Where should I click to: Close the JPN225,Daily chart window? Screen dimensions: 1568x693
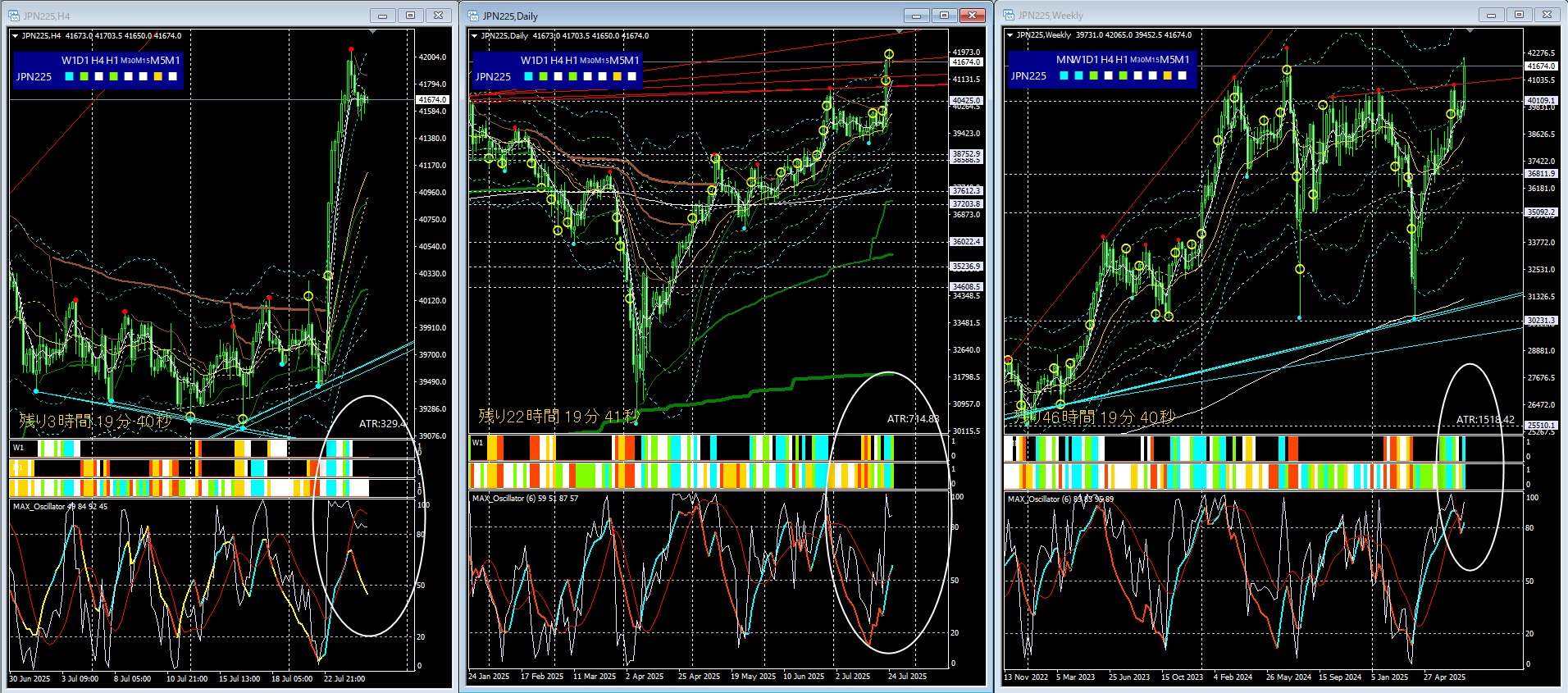973,16
